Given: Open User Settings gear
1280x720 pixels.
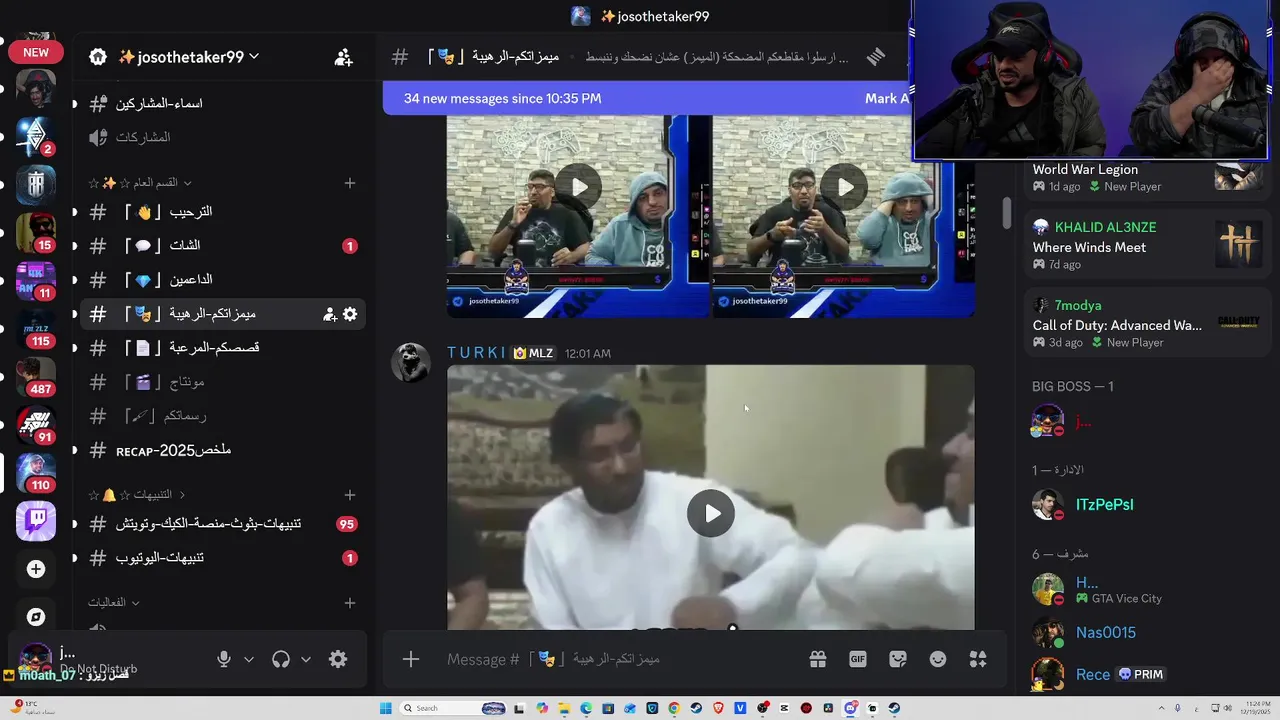Looking at the screenshot, I should point(338,659).
